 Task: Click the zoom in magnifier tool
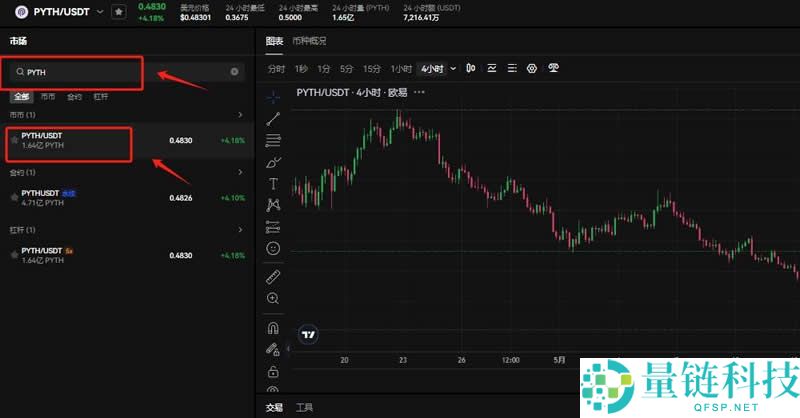click(x=273, y=298)
